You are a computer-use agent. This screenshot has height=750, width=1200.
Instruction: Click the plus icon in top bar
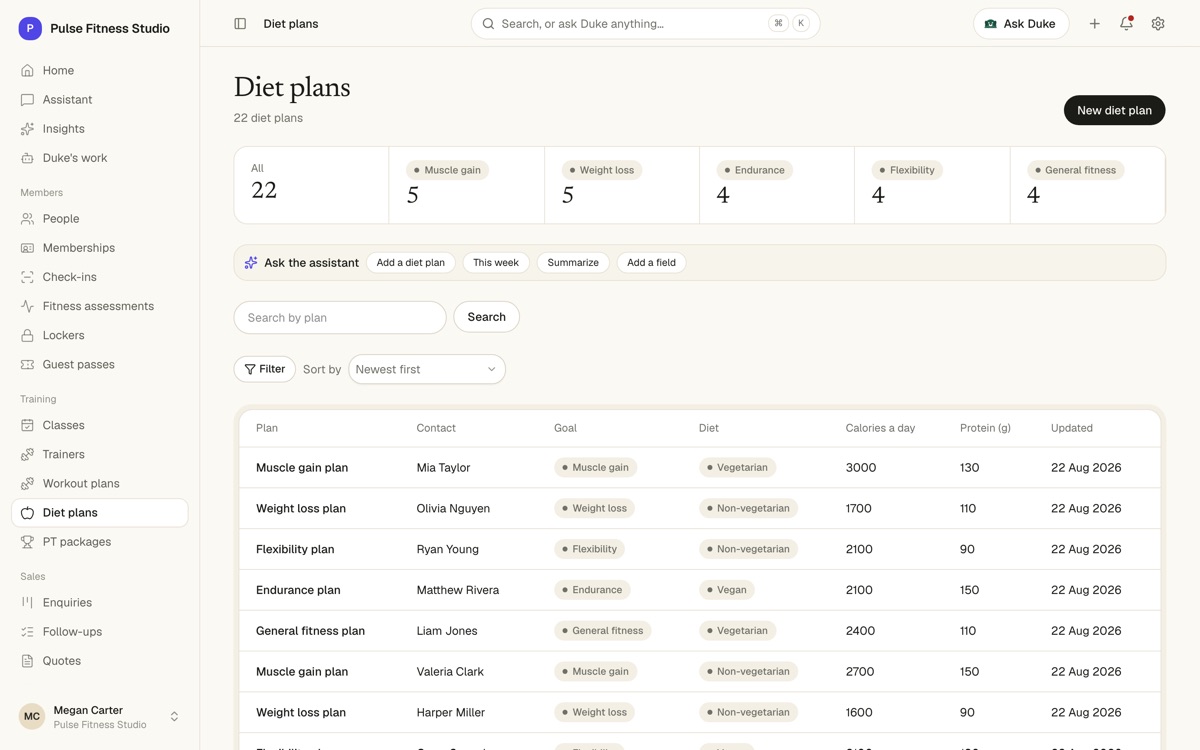tap(1094, 24)
